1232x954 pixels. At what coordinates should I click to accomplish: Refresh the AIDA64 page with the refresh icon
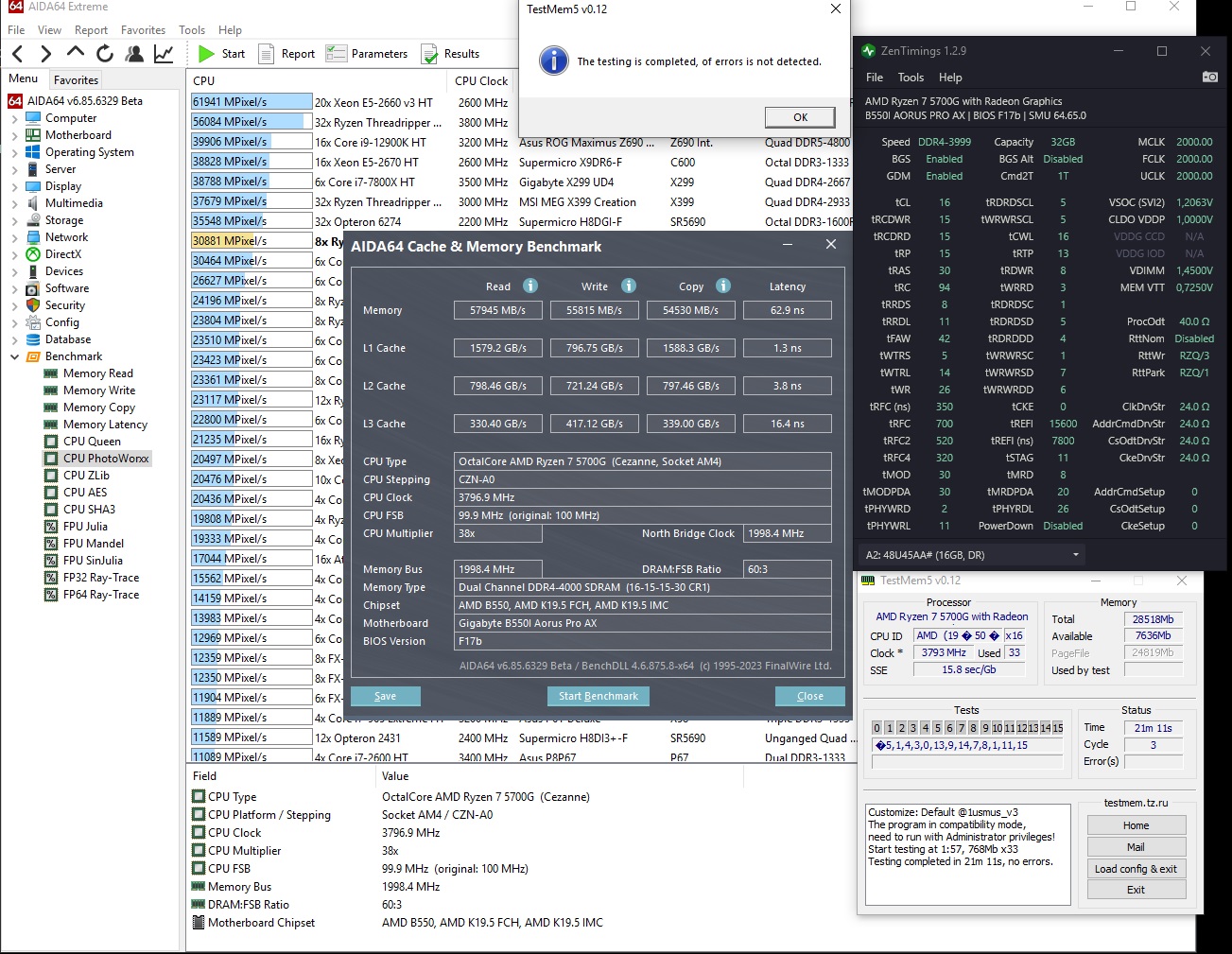pos(105,54)
